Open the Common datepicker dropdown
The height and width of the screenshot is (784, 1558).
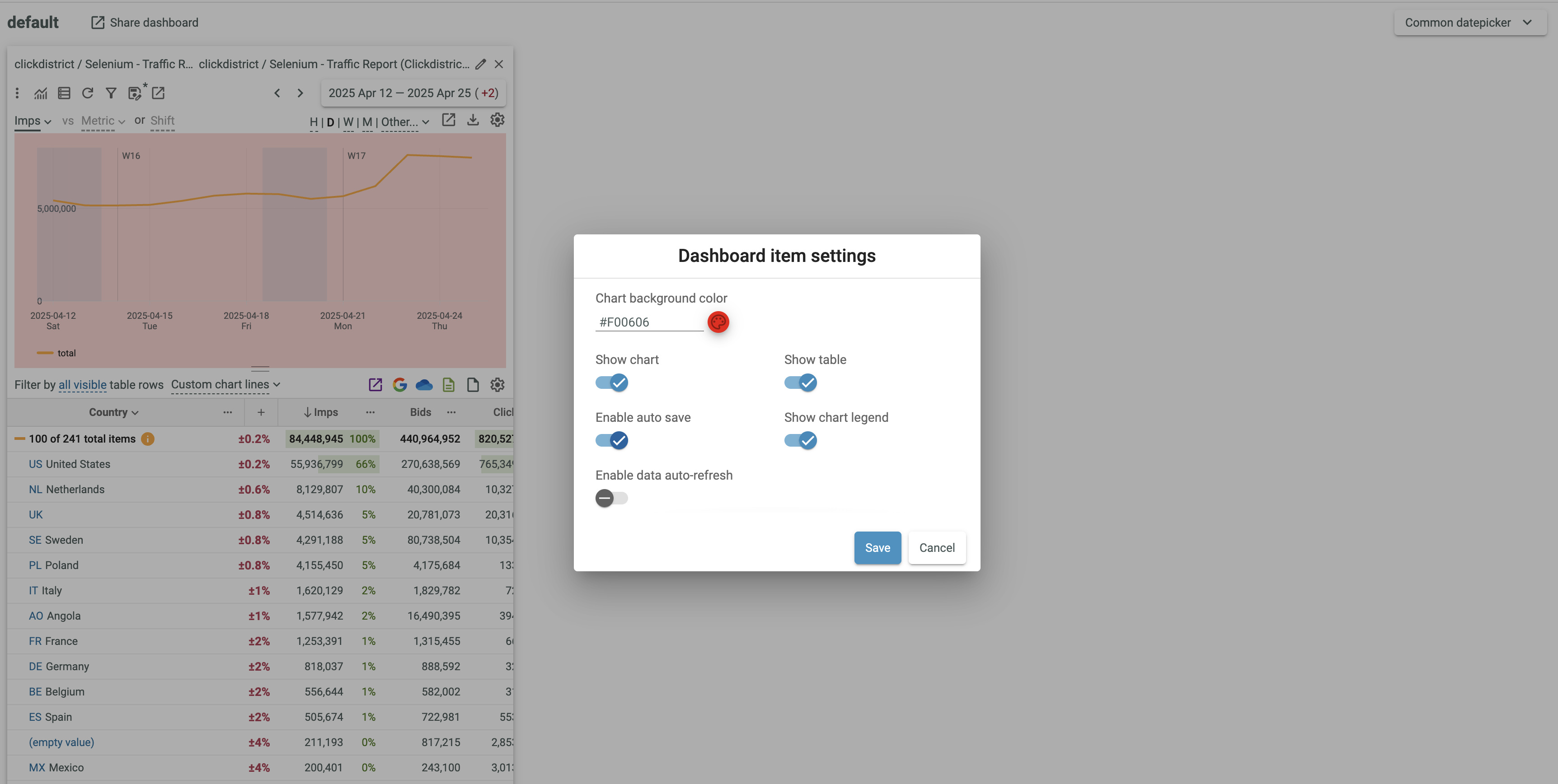point(1470,23)
